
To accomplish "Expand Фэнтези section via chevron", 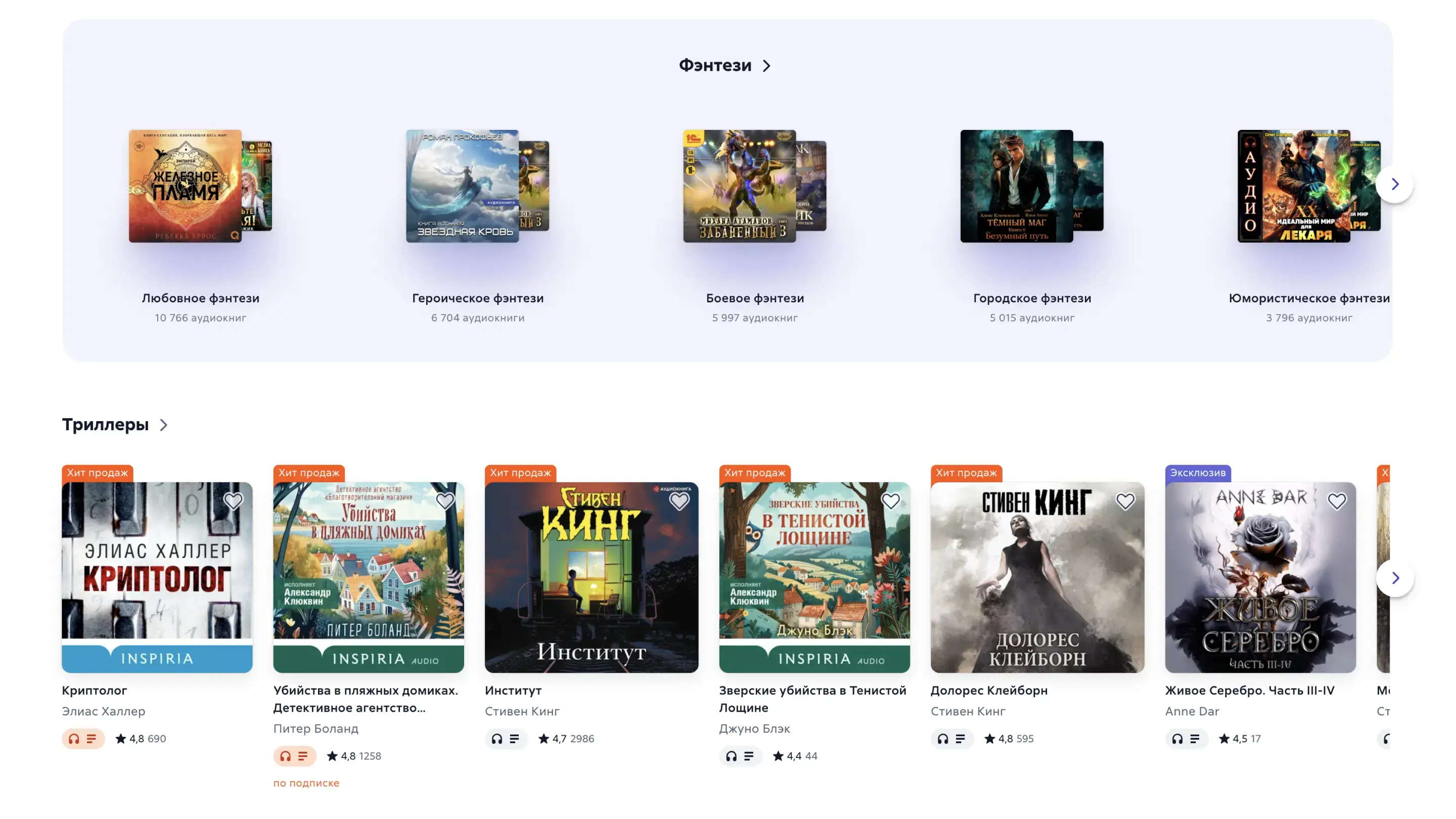I will click(766, 66).
